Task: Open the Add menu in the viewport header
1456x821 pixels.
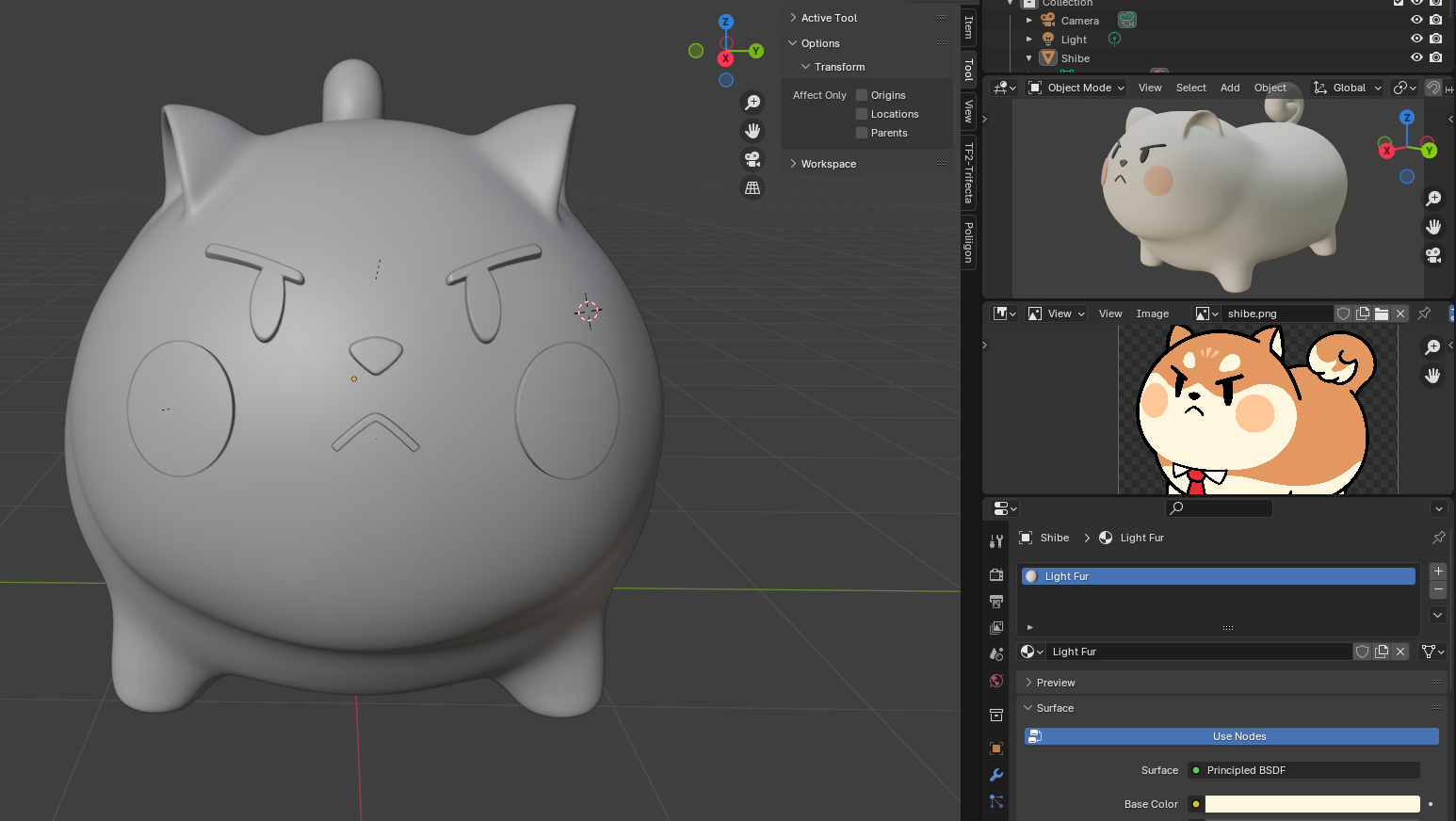Action: point(1230,88)
